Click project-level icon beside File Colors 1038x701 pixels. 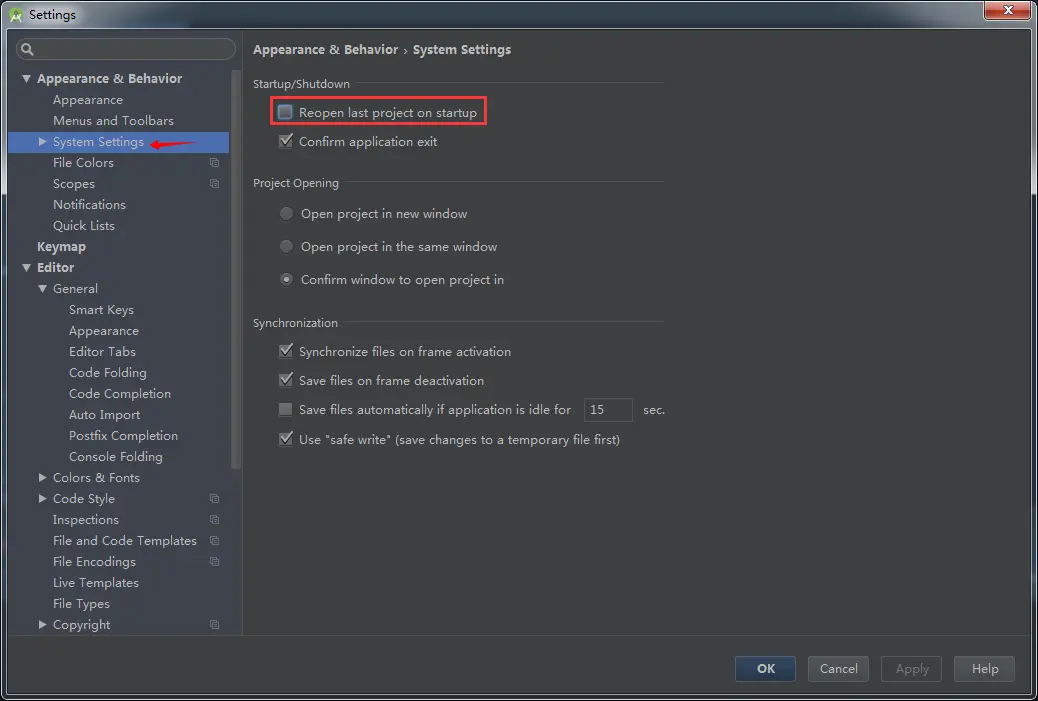pyautogui.click(x=214, y=162)
